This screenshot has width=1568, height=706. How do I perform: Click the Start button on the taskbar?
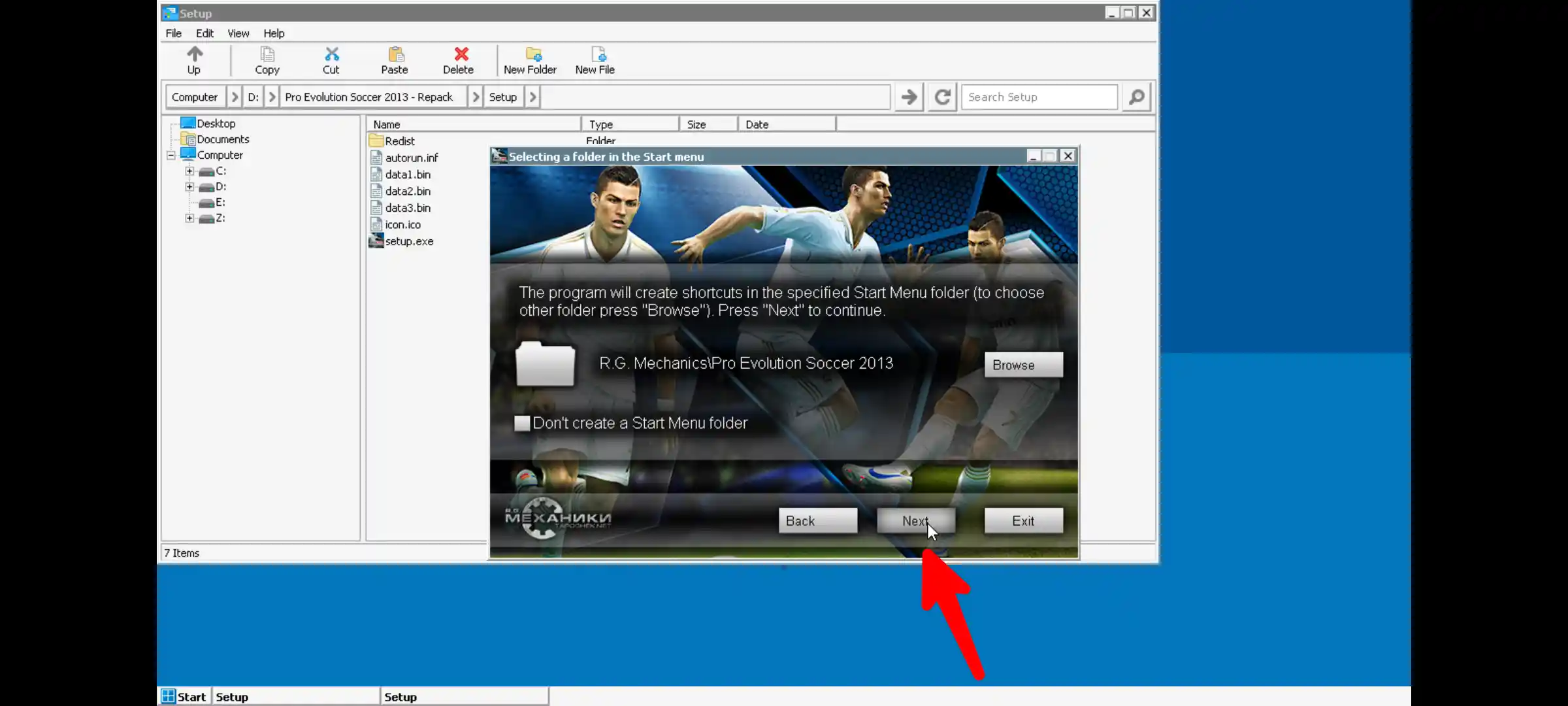[x=184, y=696]
